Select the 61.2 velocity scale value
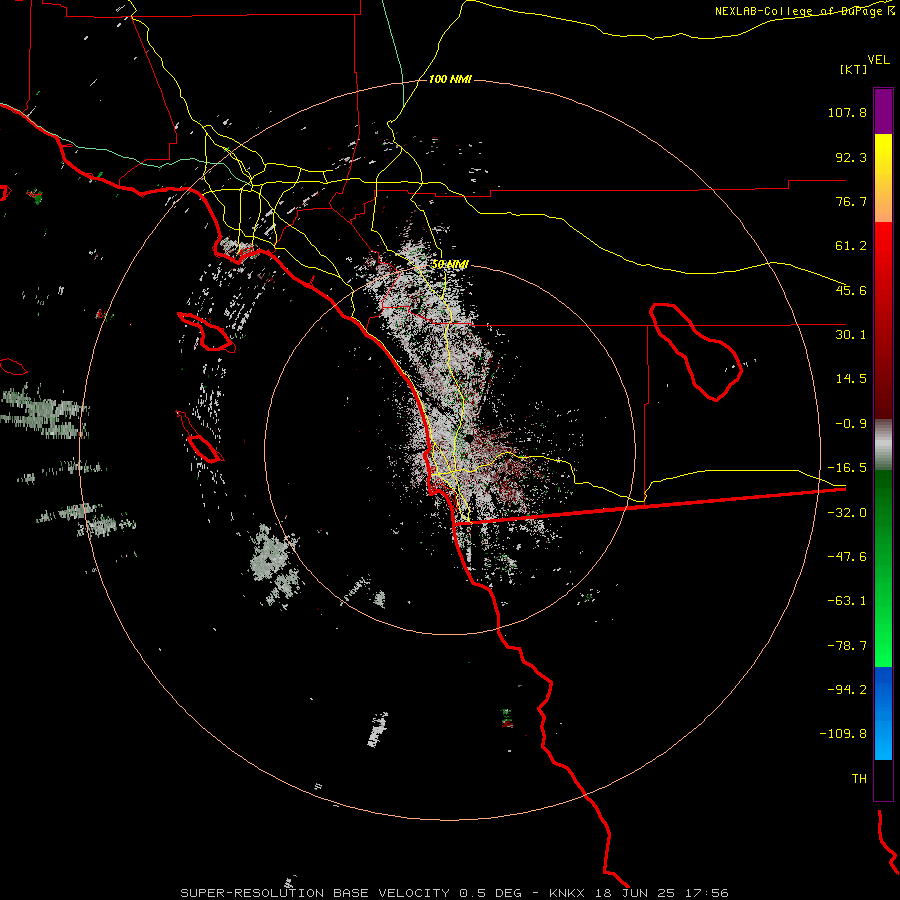This screenshot has height=900, width=900. point(851,246)
